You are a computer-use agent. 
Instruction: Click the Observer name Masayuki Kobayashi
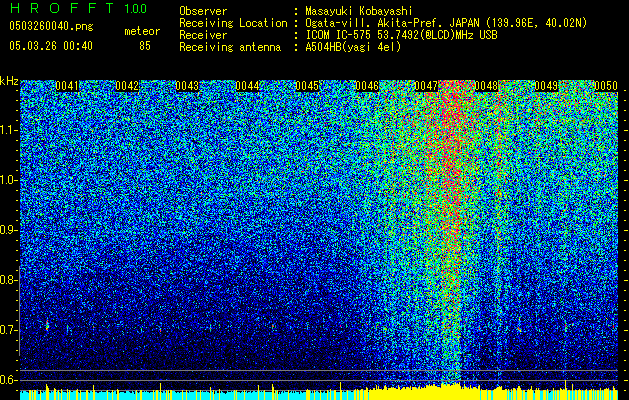click(359, 11)
